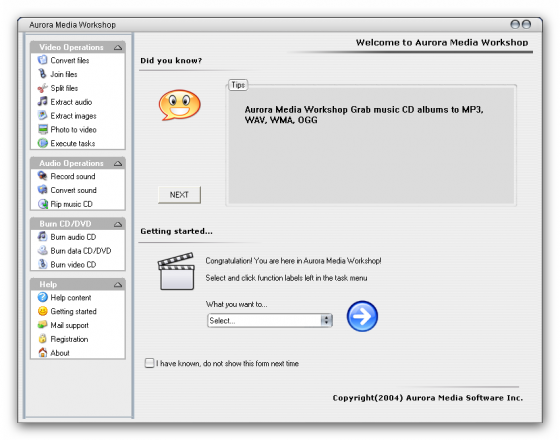Open Burn audio CD menu entry
Image resolution: width=560 pixels, height=440 pixels.
(73, 237)
